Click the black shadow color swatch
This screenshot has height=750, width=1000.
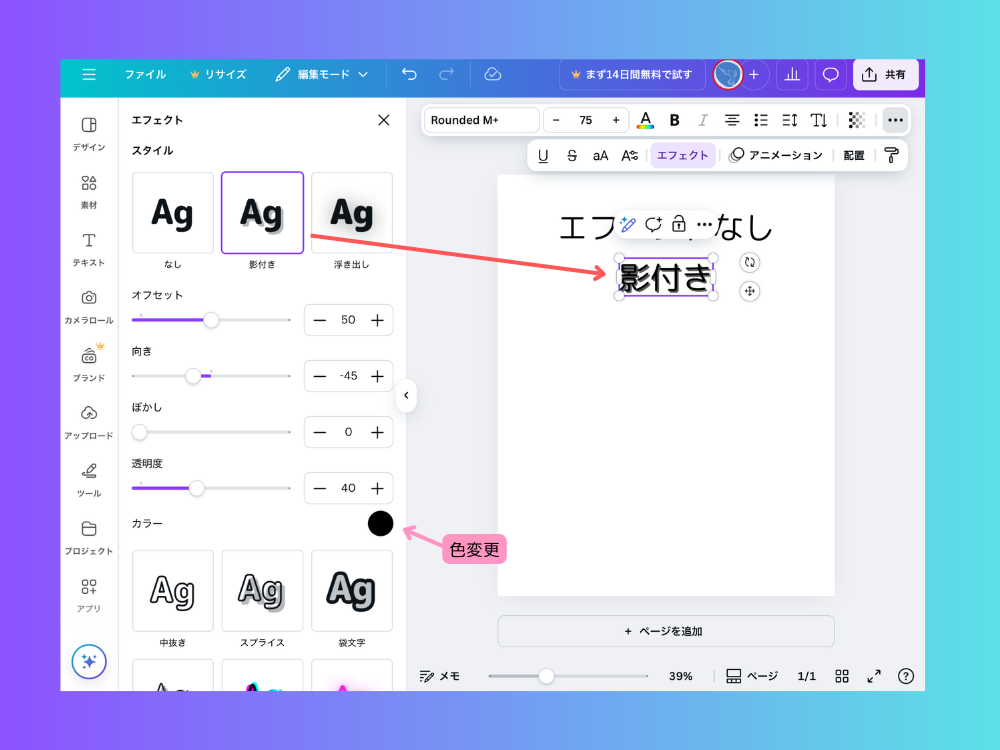click(x=380, y=523)
